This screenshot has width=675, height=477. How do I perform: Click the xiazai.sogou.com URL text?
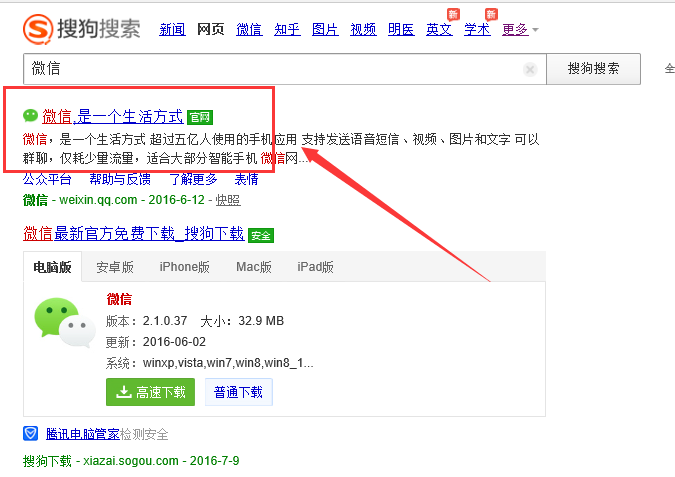coord(131,461)
